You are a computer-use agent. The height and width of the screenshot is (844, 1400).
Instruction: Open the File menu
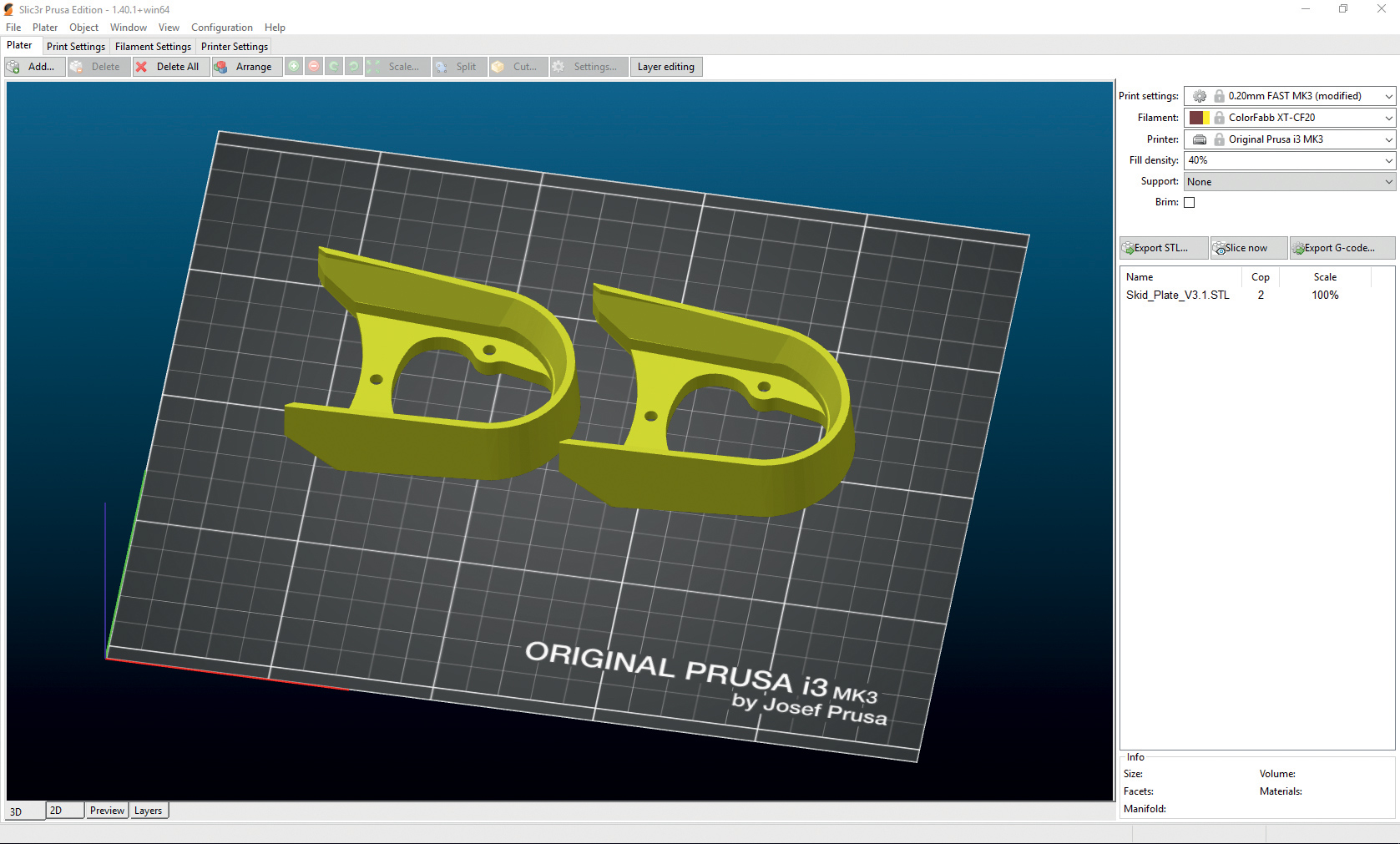pos(13,28)
